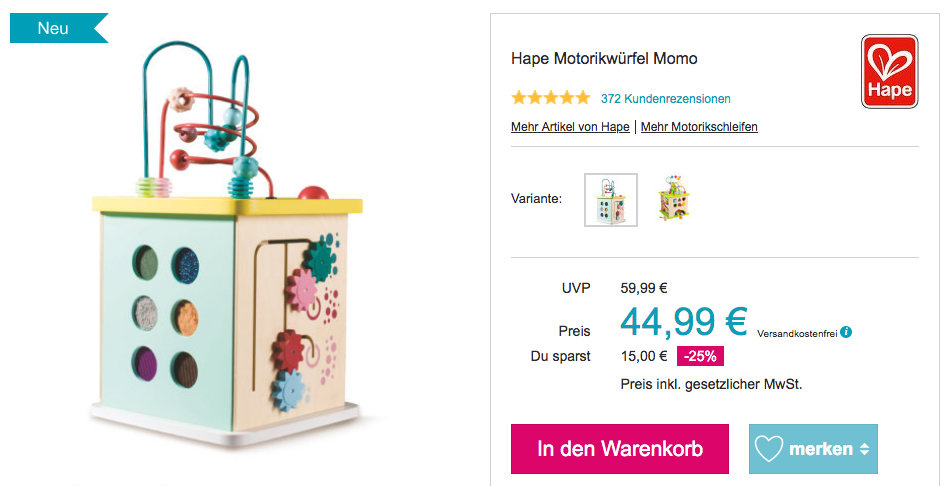The width and height of the screenshot is (950, 486).
Task: Expand the merken dropdown arrows
Action: (864, 449)
